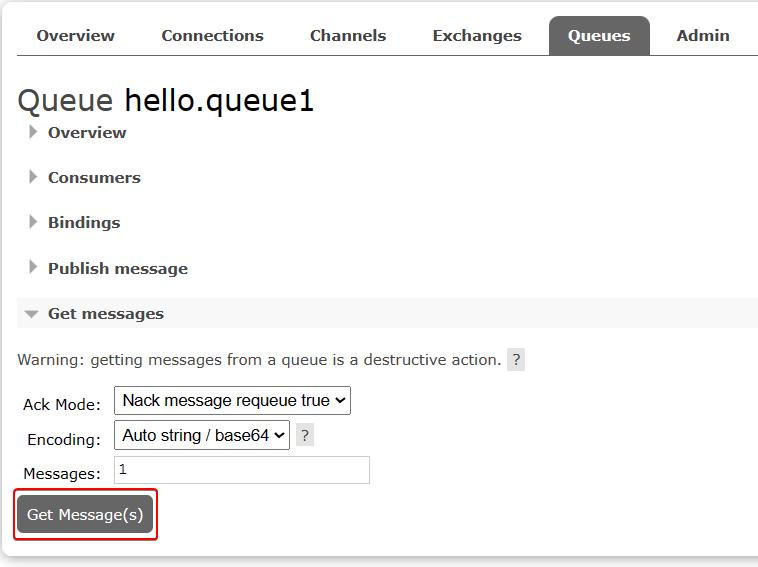This screenshot has width=758, height=567.
Task: Select the Admin tab
Action: tap(702, 36)
